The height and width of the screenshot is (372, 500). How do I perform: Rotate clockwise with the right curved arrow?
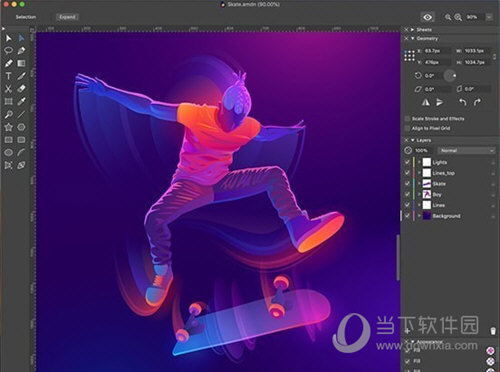[x=477, y=102]
